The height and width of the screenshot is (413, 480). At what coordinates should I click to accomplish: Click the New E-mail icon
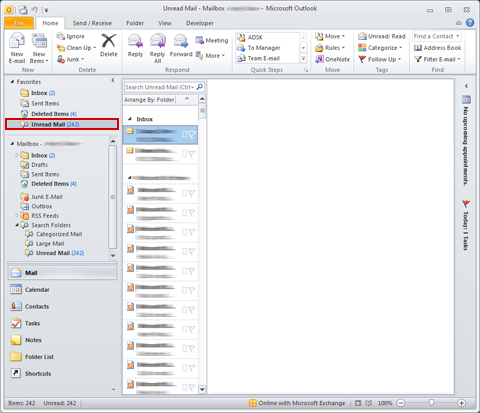17,48
